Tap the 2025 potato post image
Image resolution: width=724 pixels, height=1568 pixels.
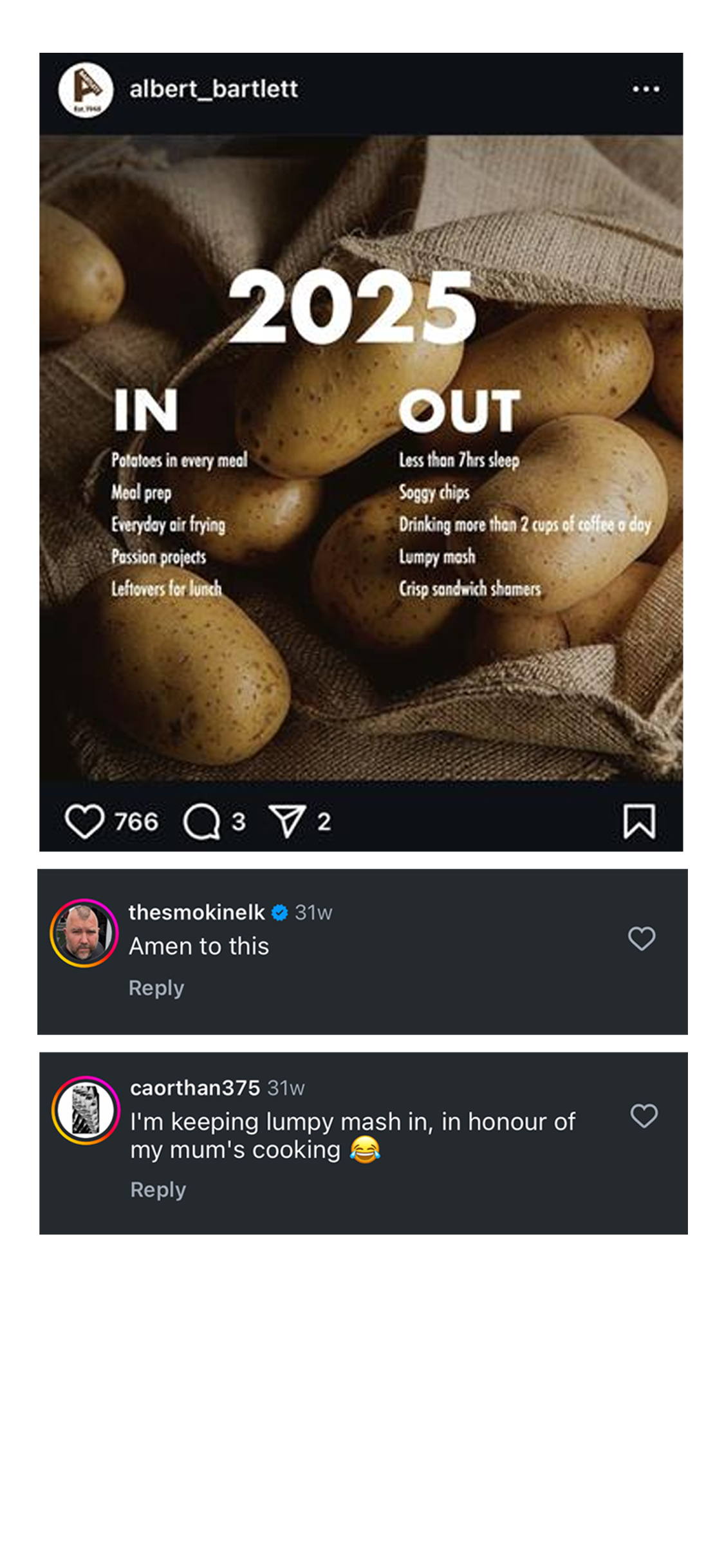[x=361, y=458]
